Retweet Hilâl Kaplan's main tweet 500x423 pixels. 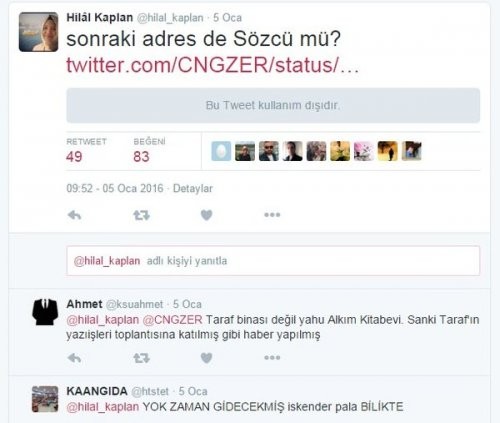(x=141, y=215)
